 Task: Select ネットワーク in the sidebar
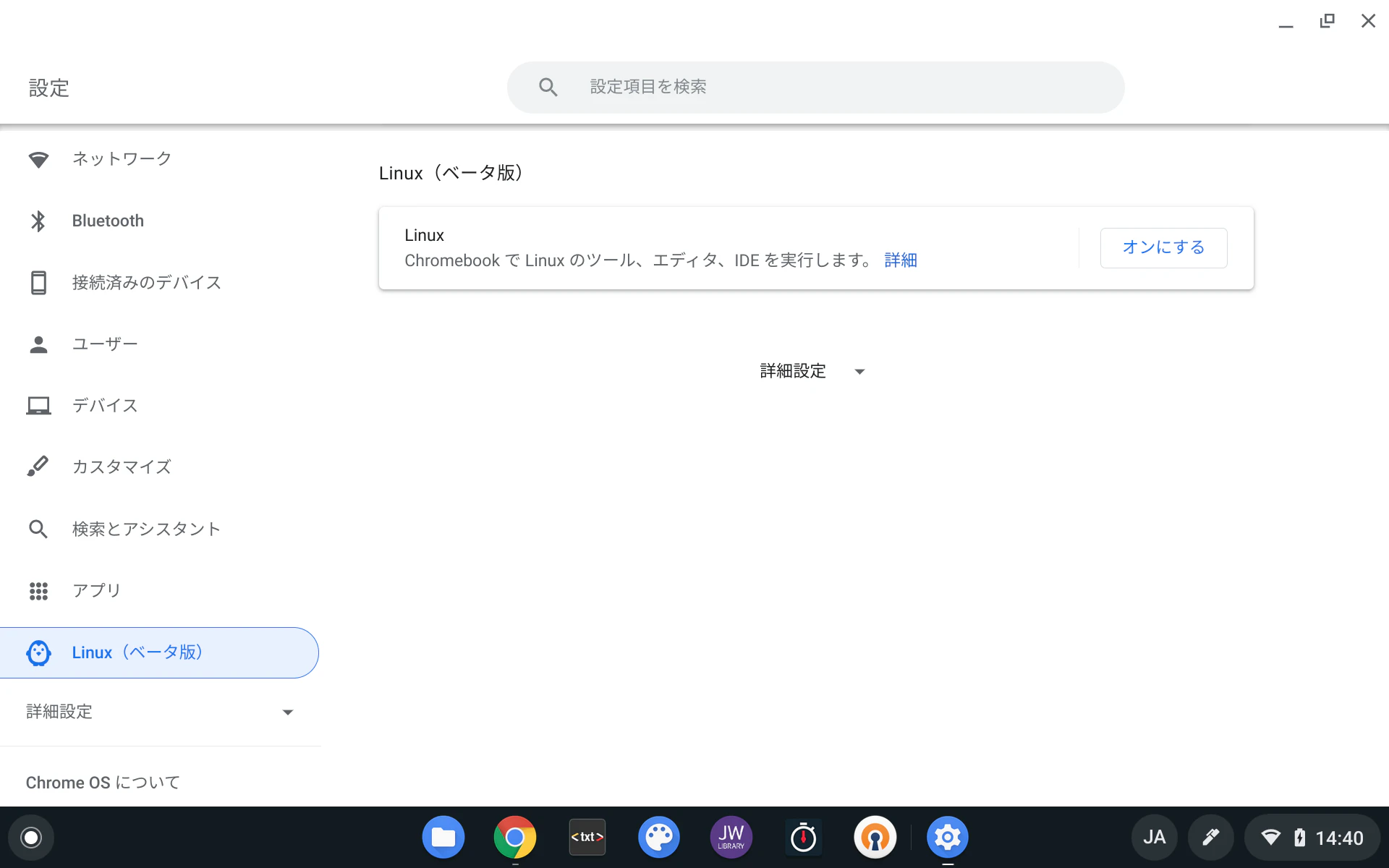click(160, 159)
